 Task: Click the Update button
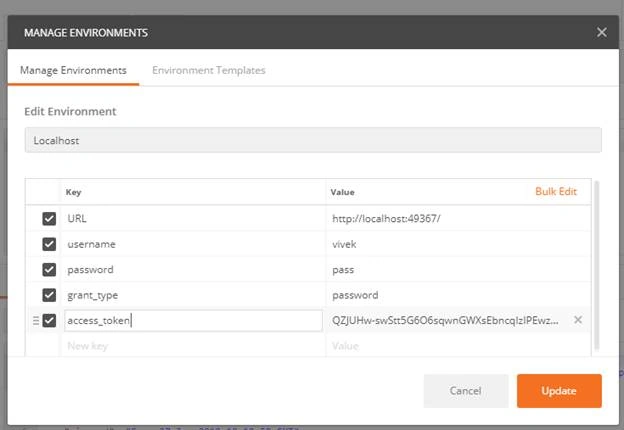point(559,391)
